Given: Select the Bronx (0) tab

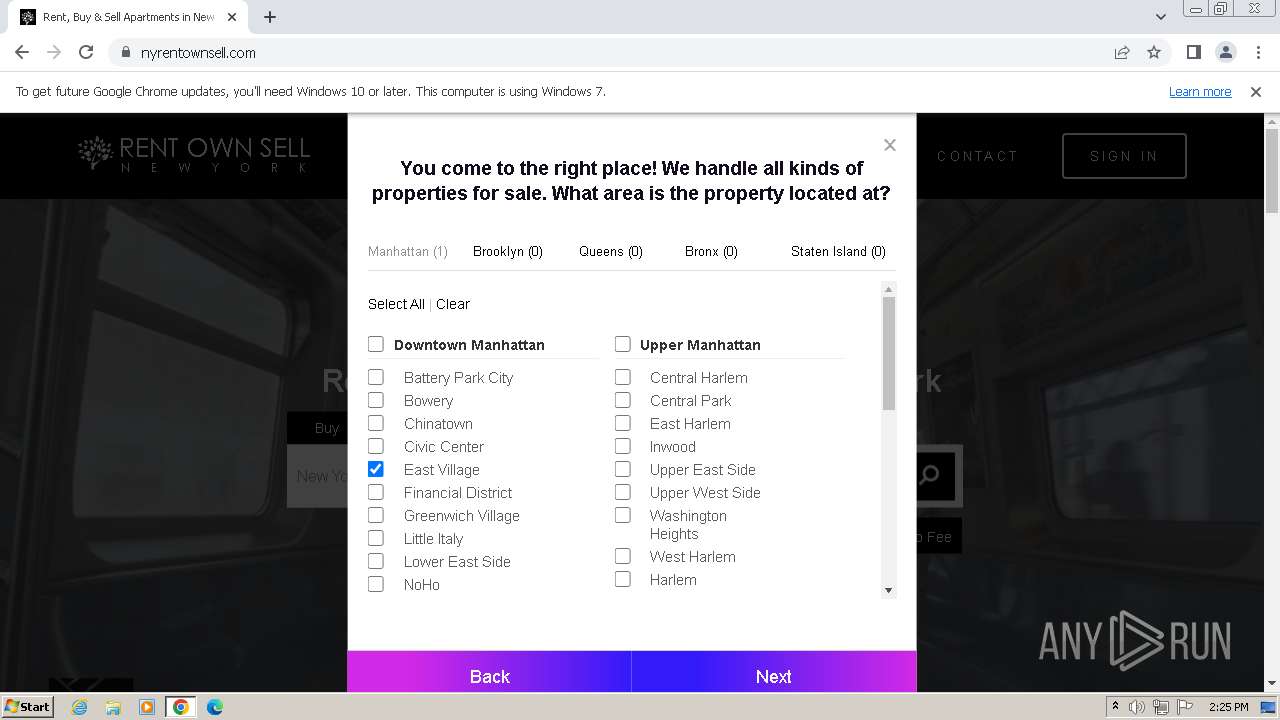Looking at the screenshot, I should [711, 251].
